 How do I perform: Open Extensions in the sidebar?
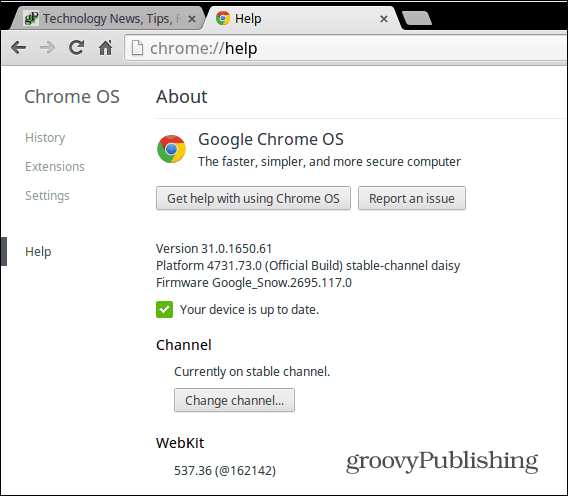(55, 167)
